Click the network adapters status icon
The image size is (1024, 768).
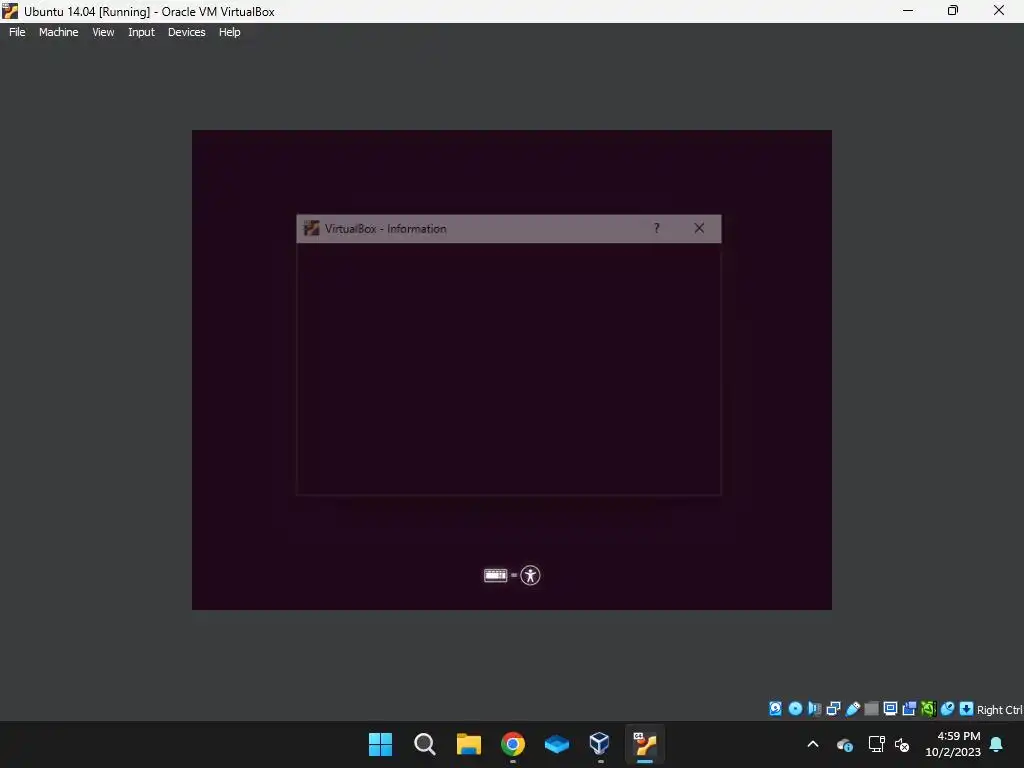pos(833,709)
